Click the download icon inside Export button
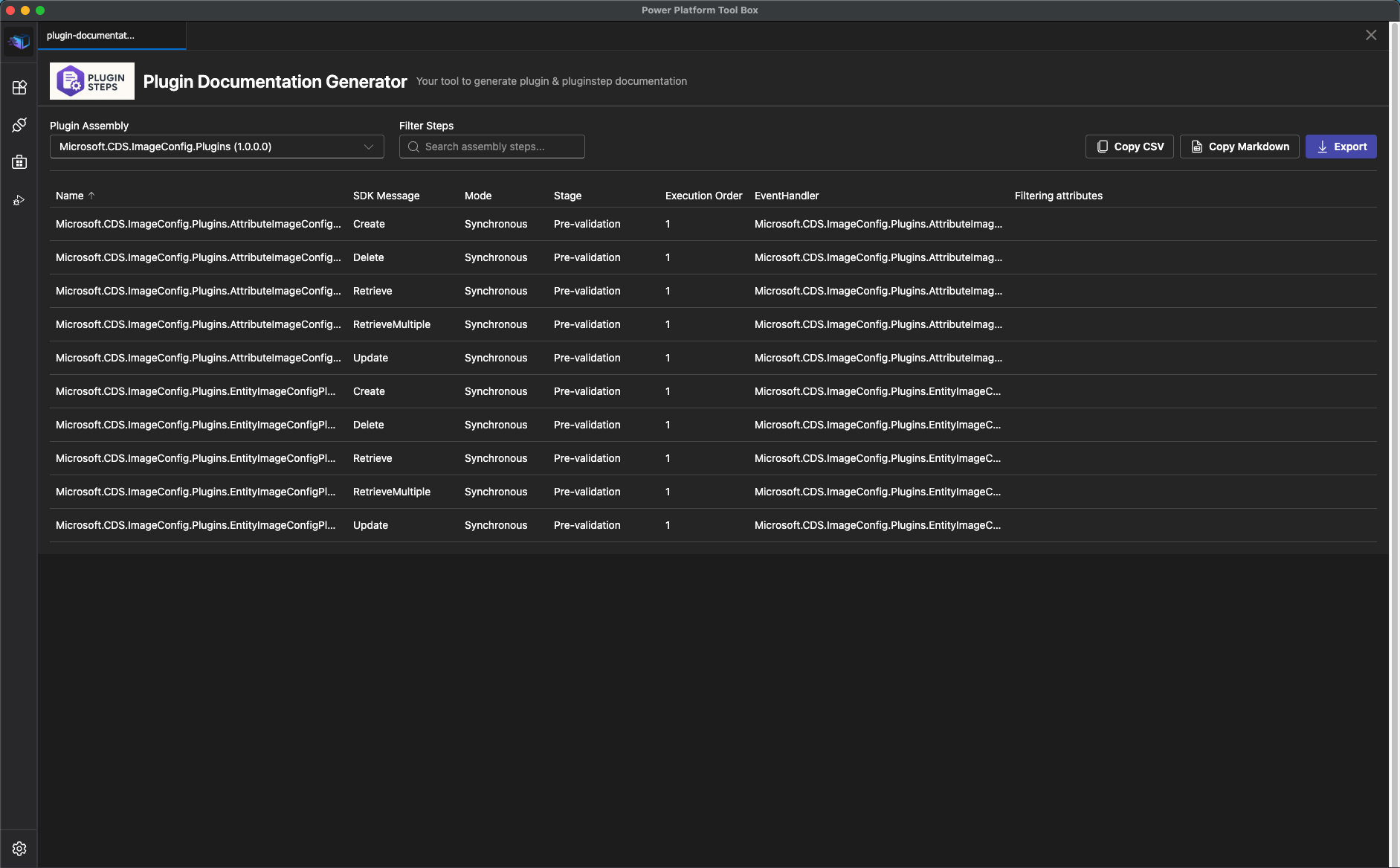This screenshot has height=868, width=1400. (x=1323, y=147)
